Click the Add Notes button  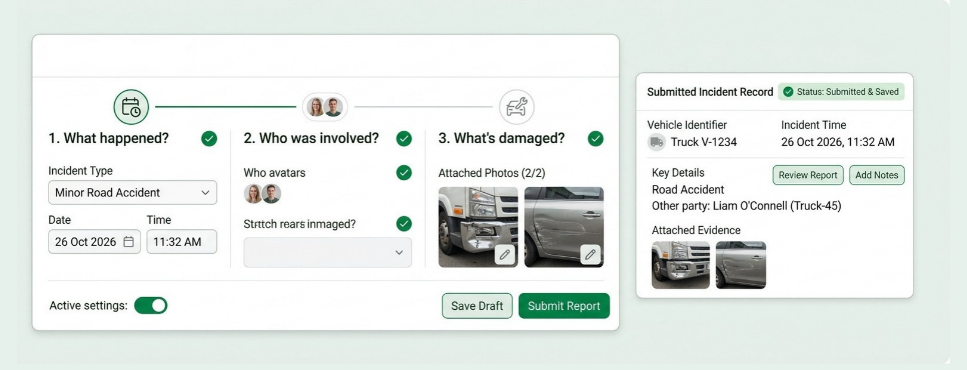click(x=877, y=175)
